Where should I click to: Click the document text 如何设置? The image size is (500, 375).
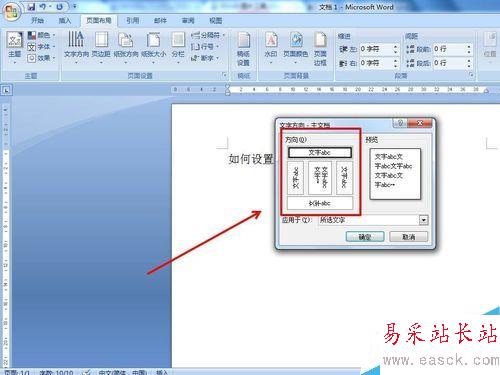tap(251, 159)
